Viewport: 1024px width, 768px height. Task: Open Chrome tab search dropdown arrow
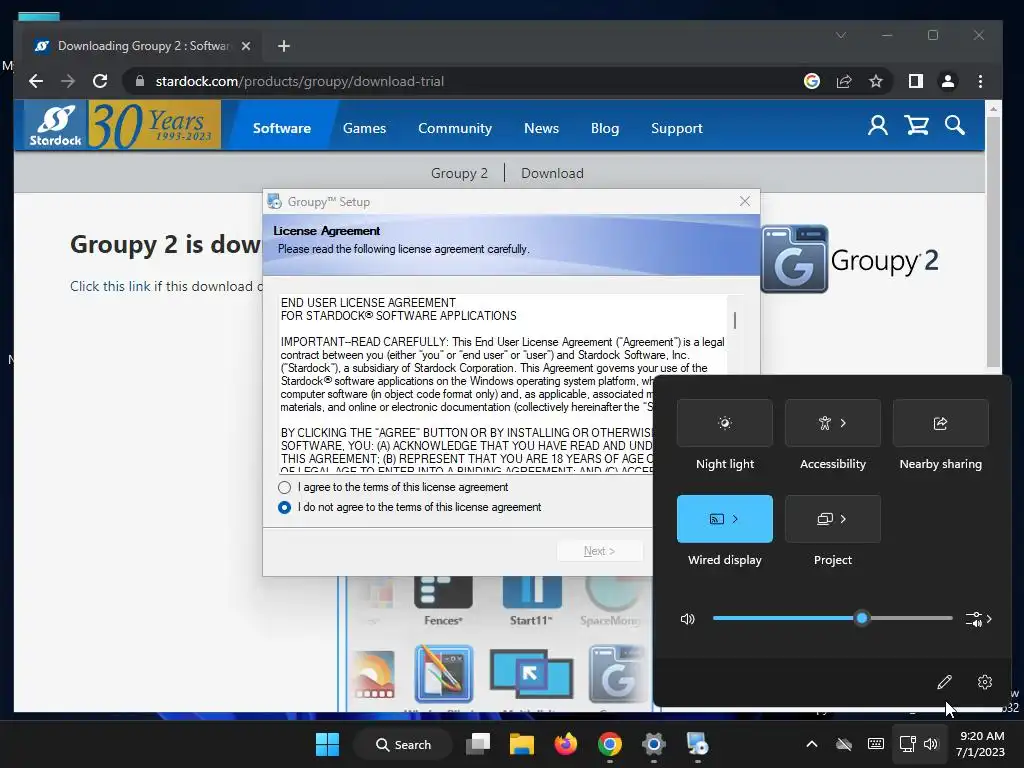pos(841,35)
